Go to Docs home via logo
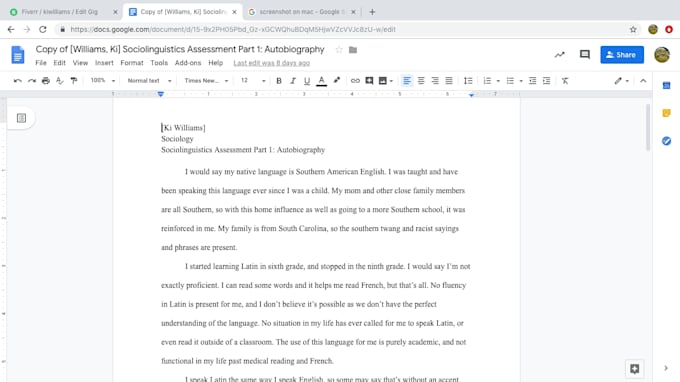This screenshot has width=680, height=382. pos(18,55)
